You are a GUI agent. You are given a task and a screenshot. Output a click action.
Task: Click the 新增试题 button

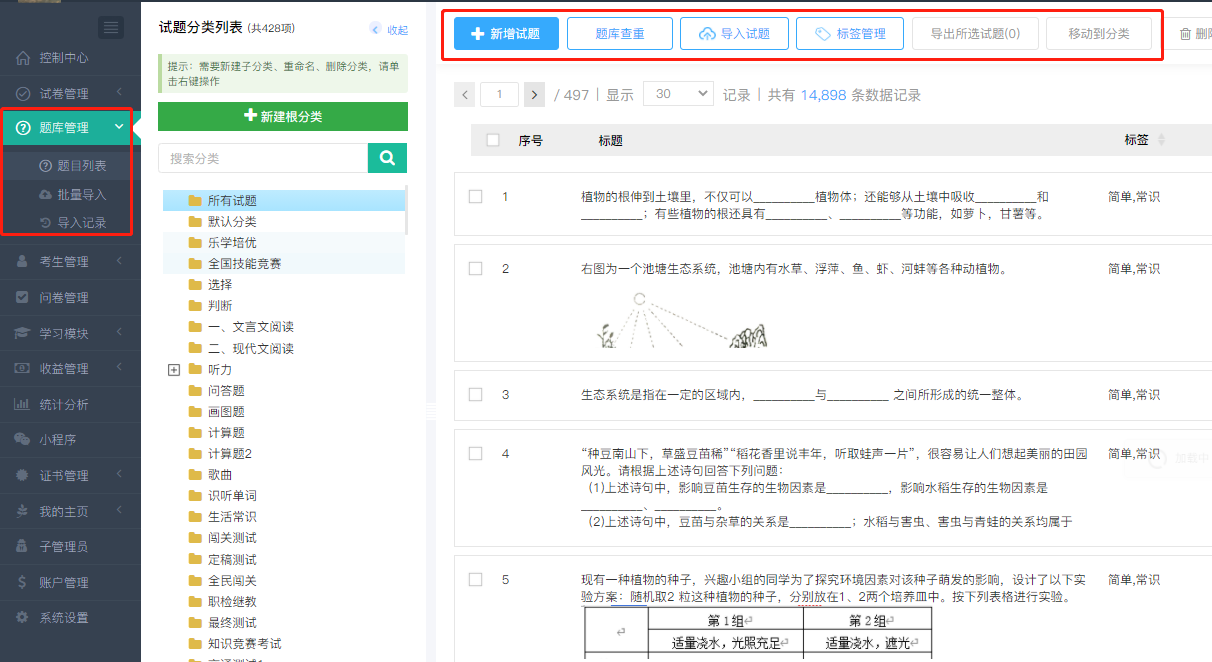pos(506,33)
